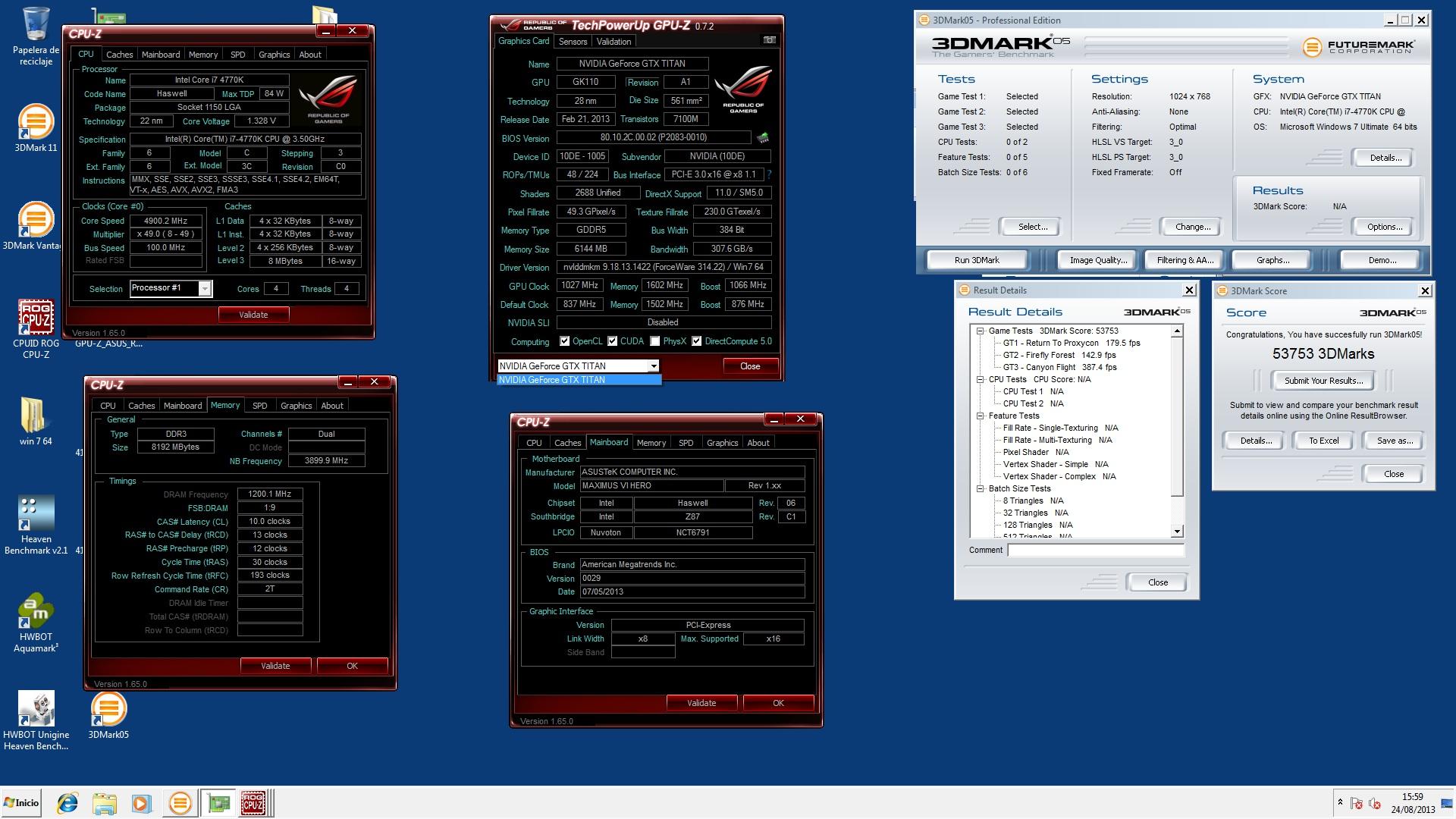Open Windows Explorer from the taskbar
The height and width of the screenshot is (819, 1456).
[x=105, y=803]
